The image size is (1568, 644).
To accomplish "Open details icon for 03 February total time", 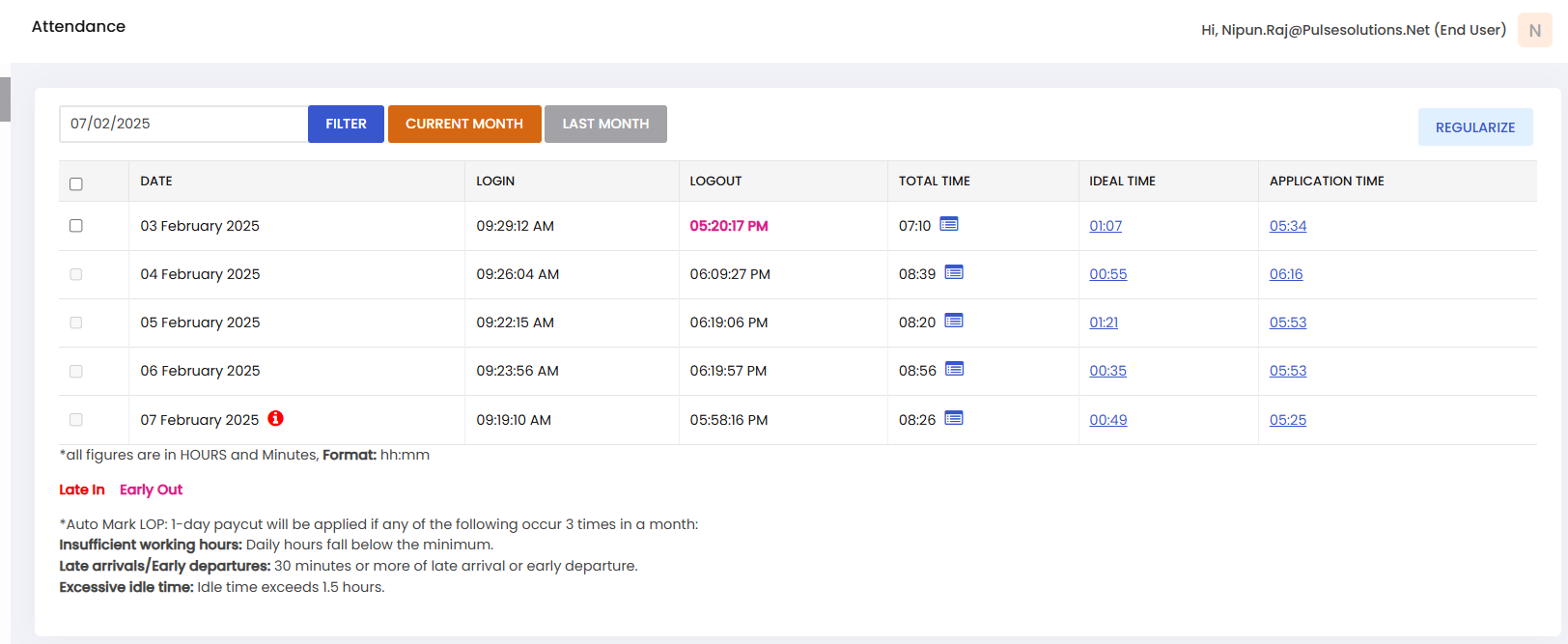I will pos(948,224).
